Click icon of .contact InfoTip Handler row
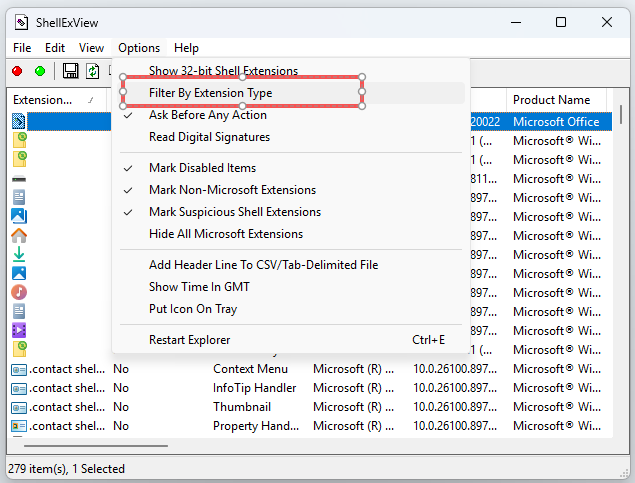The width and height of the screenshot is (635, 483). (19, 388)
